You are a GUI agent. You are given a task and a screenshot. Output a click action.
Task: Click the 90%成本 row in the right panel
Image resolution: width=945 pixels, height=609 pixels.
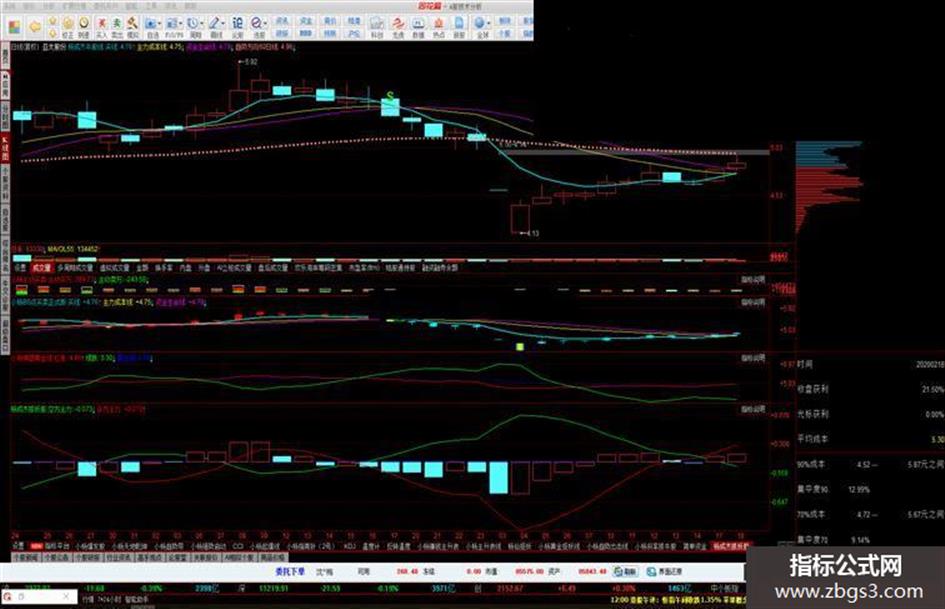(x=870, y=465)
